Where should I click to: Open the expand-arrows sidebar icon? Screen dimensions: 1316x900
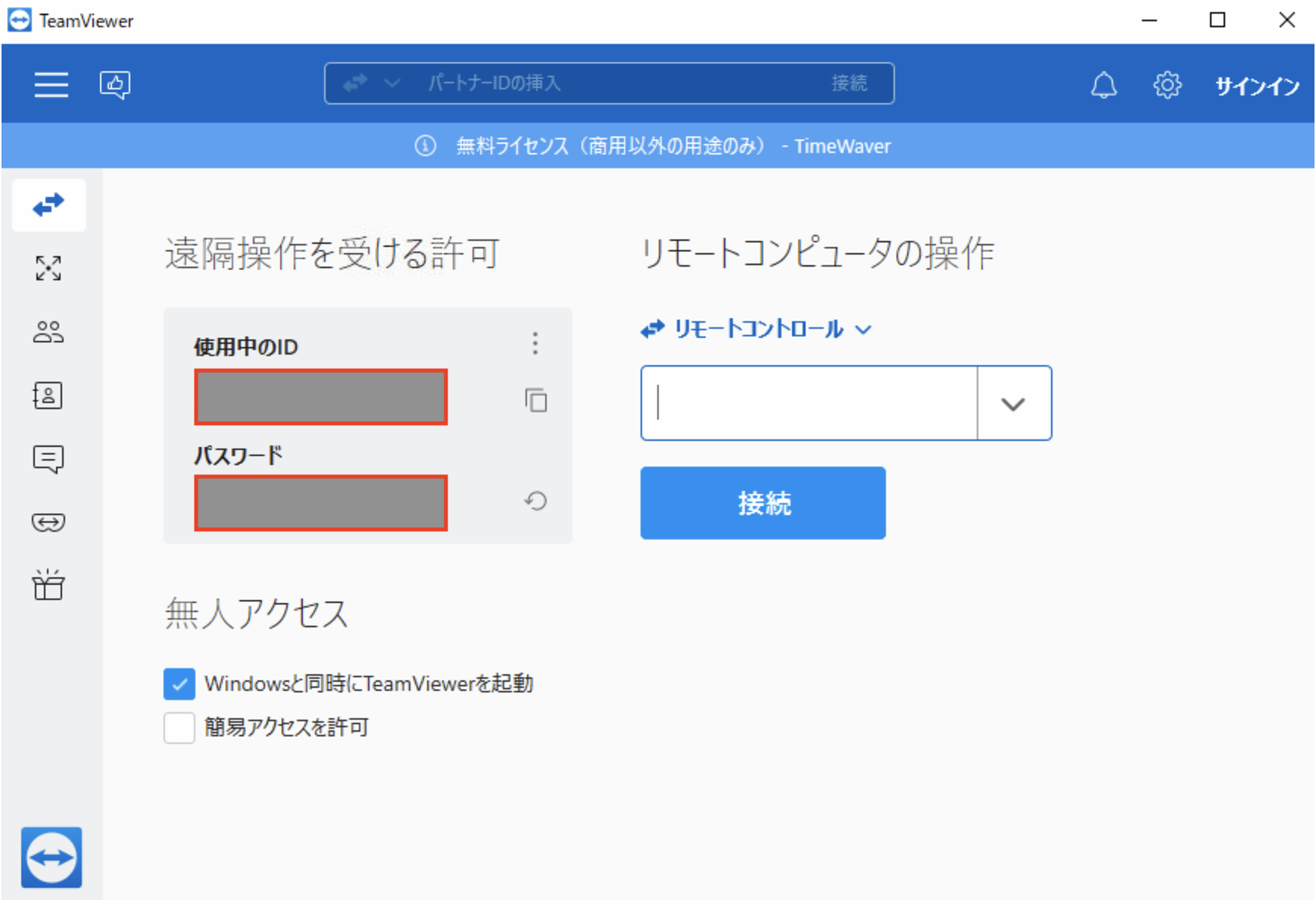(x=48, y=268)
